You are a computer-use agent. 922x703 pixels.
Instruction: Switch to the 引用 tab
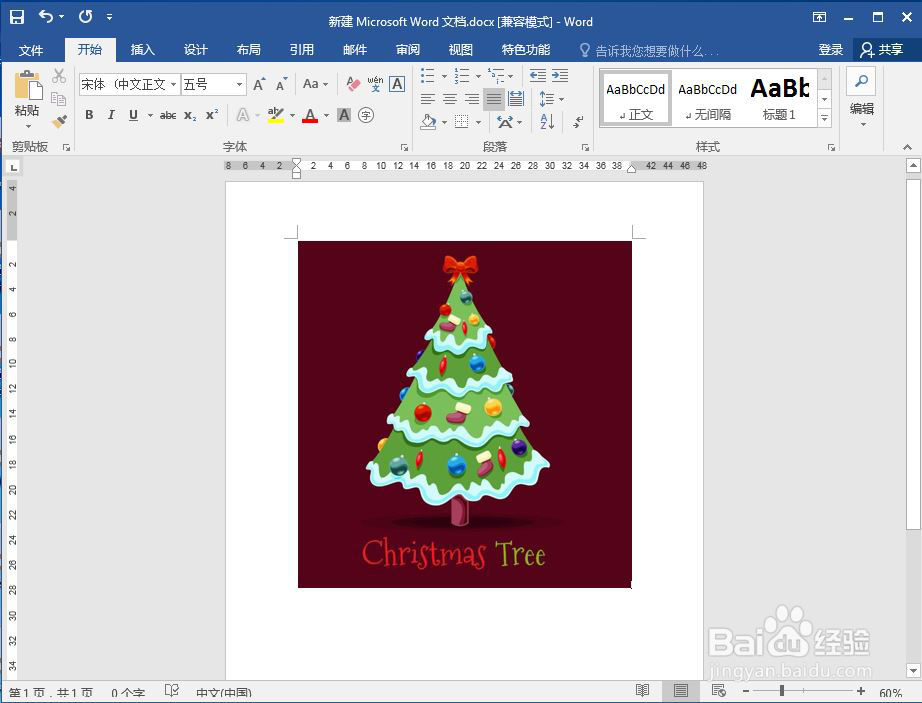[x=301, y=50]
